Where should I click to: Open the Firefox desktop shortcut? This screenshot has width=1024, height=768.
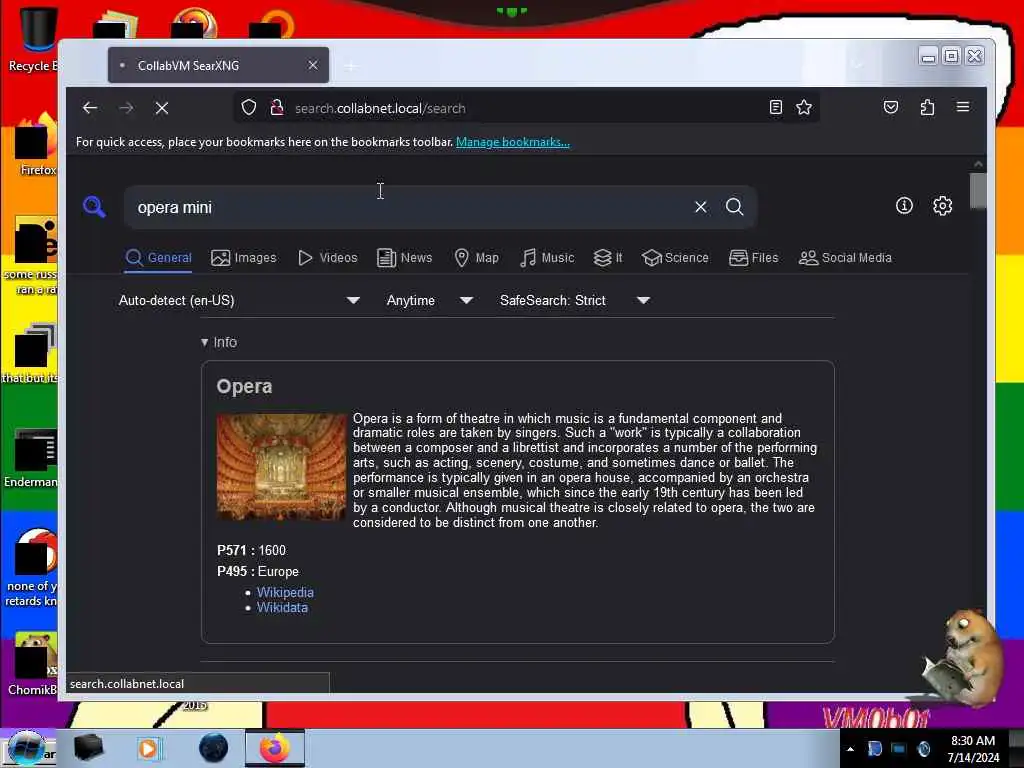point(34,145)
